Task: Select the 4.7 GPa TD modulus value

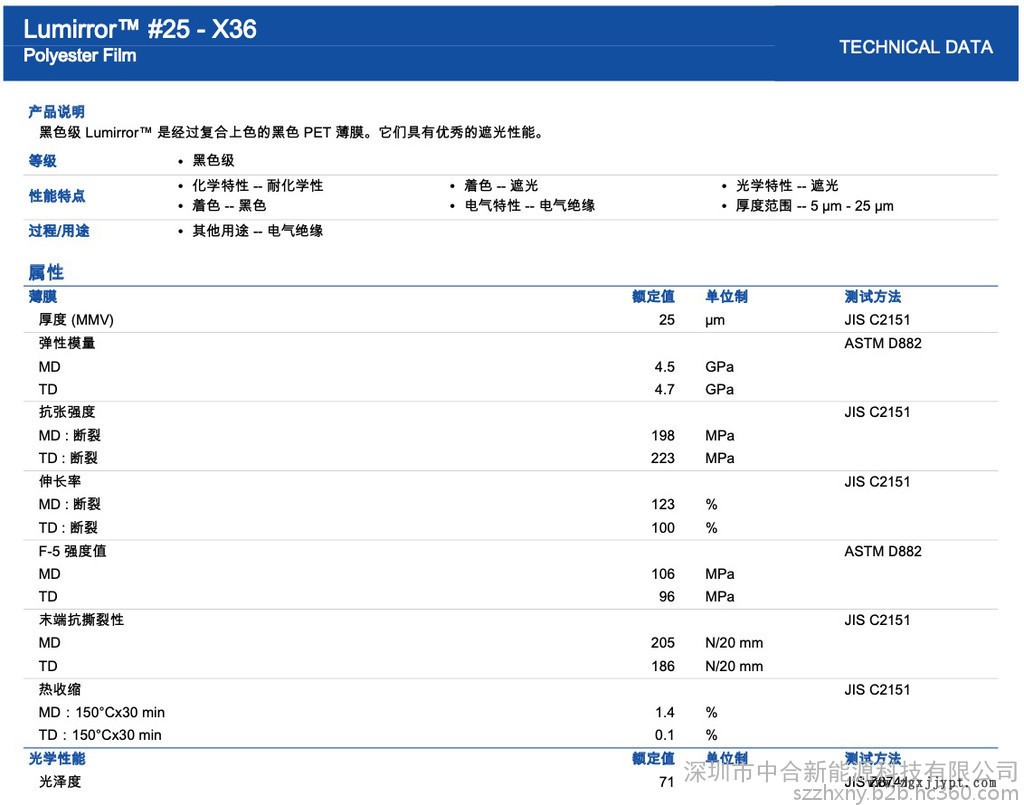Action: click(x=664, y=389)
